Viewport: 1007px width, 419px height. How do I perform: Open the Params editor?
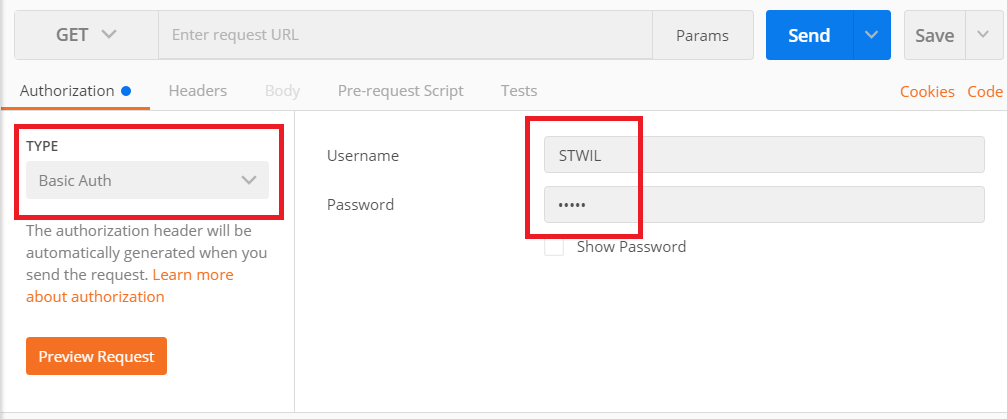click(x=703, y=35)
